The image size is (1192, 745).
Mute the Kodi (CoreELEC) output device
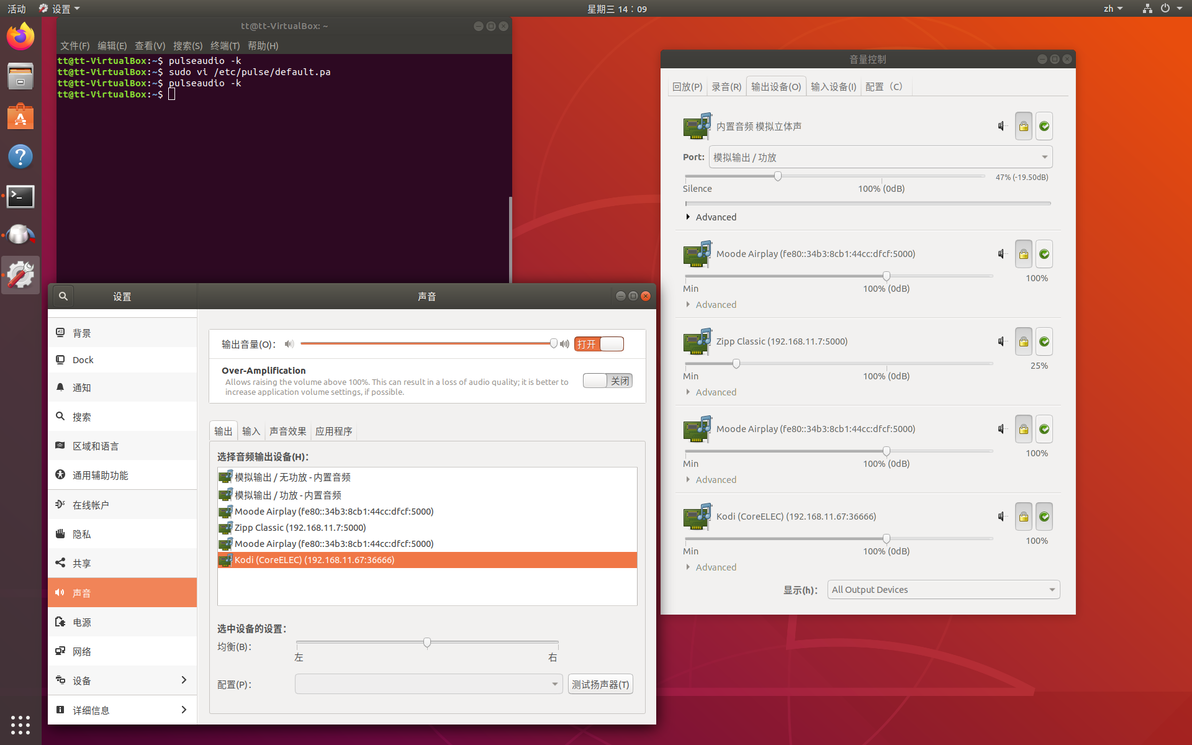coord(1003,516)
